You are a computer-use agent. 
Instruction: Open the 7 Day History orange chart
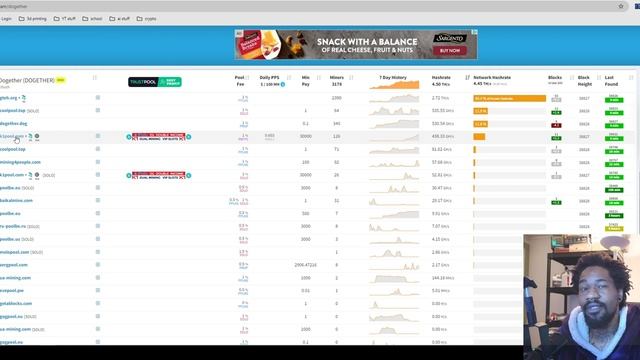394,85
